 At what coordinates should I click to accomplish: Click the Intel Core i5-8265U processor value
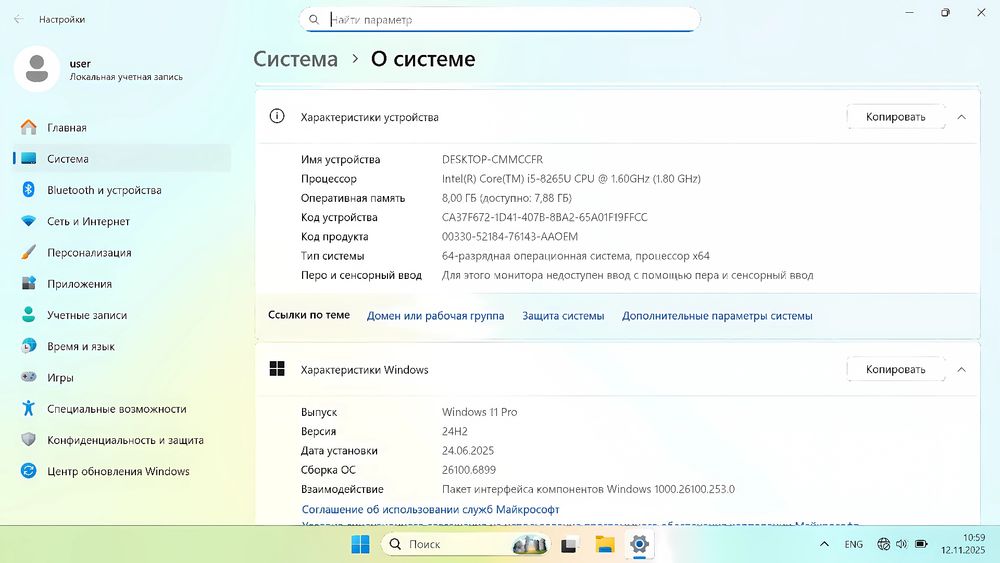click(x=571, y=179)
